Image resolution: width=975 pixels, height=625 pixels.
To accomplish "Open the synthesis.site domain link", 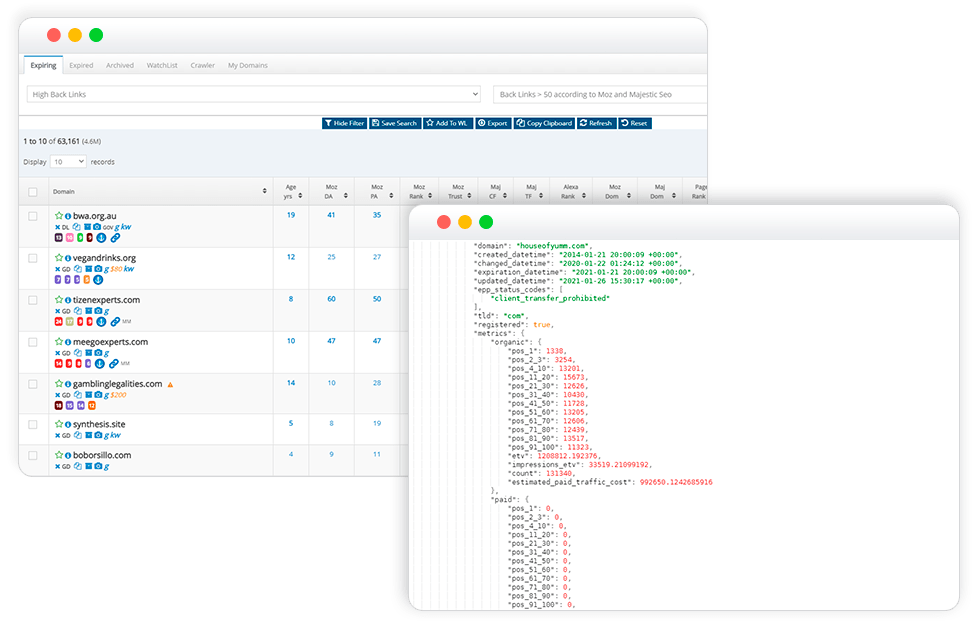I will pos(99,424).
